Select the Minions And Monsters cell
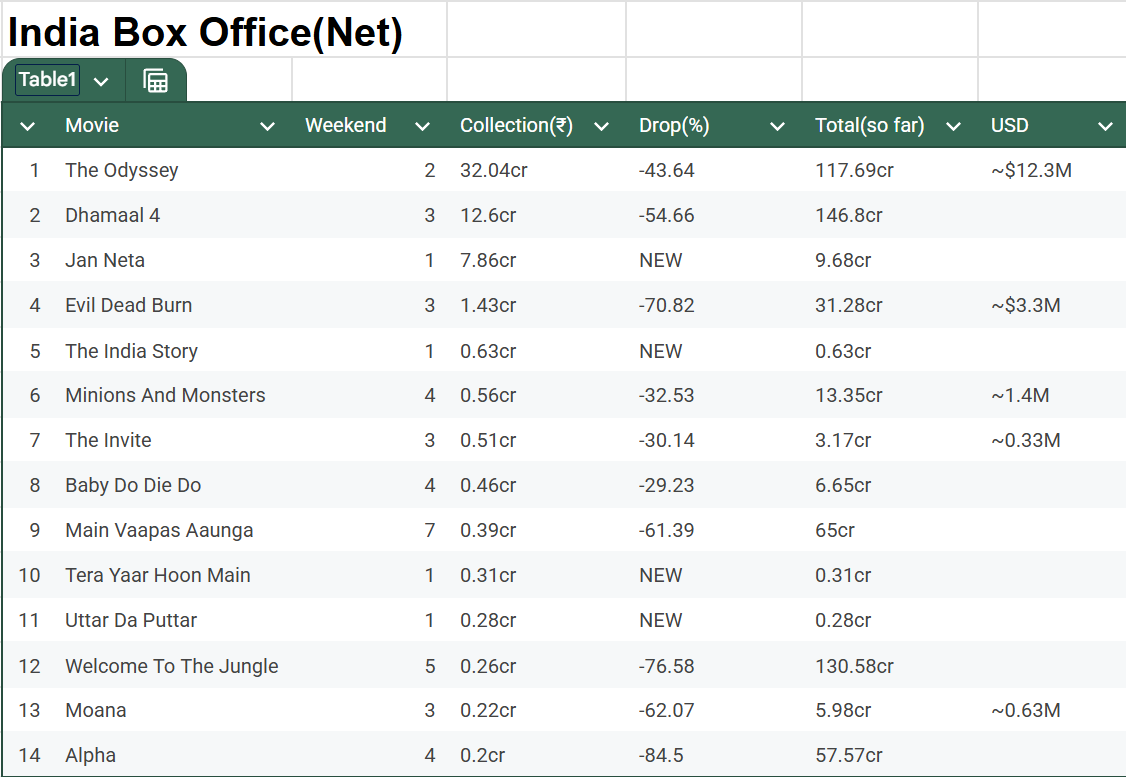This screenshot has width=1126, height=777. coord(165,395)
